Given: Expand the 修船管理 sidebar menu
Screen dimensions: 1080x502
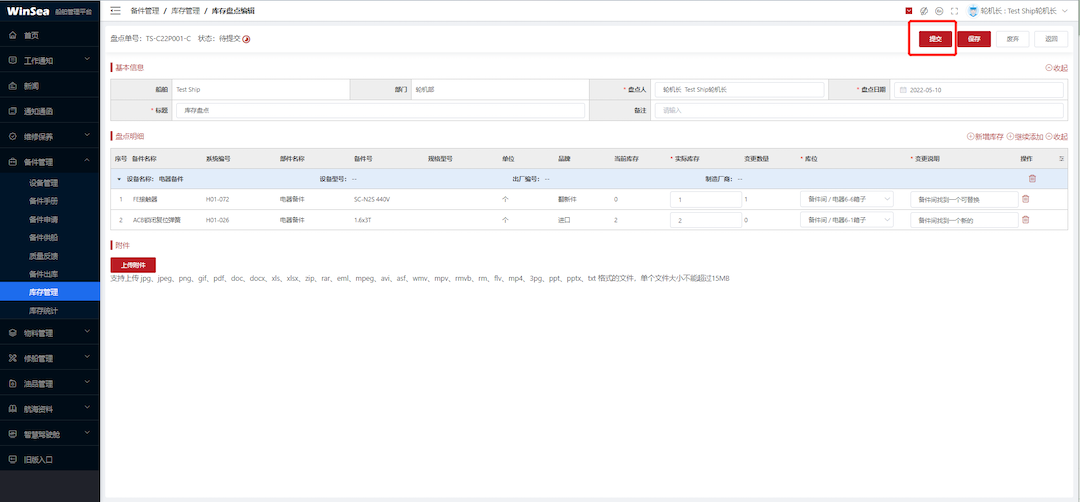Looking at the screenshot, I should click(87, 358).
